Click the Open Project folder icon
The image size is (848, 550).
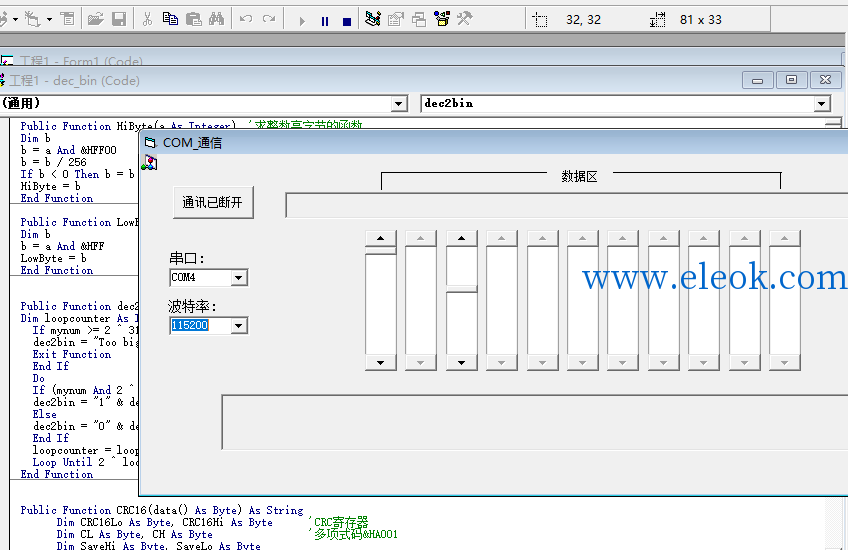(x=95, y=20)
